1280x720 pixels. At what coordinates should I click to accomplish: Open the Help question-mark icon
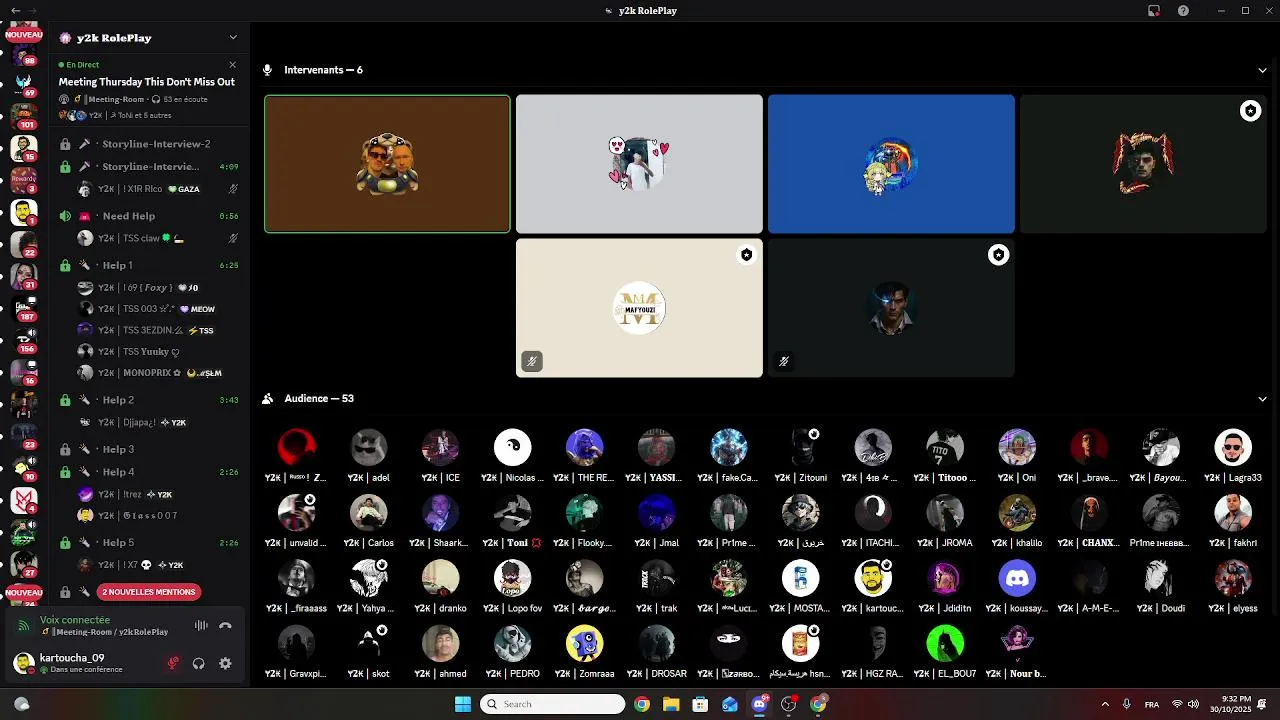point(1183,11)
